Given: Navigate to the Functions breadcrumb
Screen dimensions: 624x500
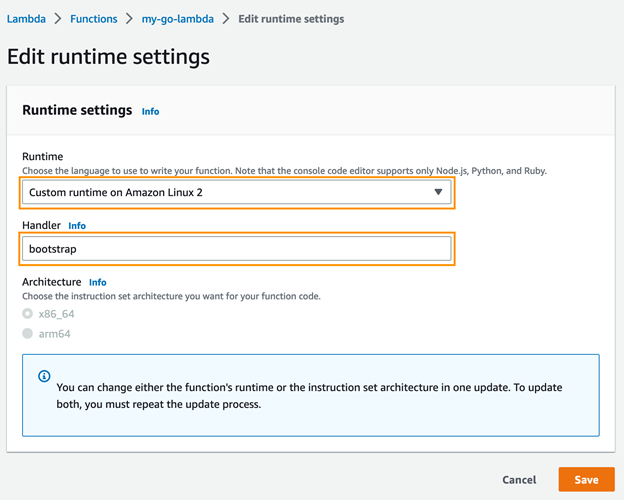Looking at the screenshot, I should click(93, 19).
